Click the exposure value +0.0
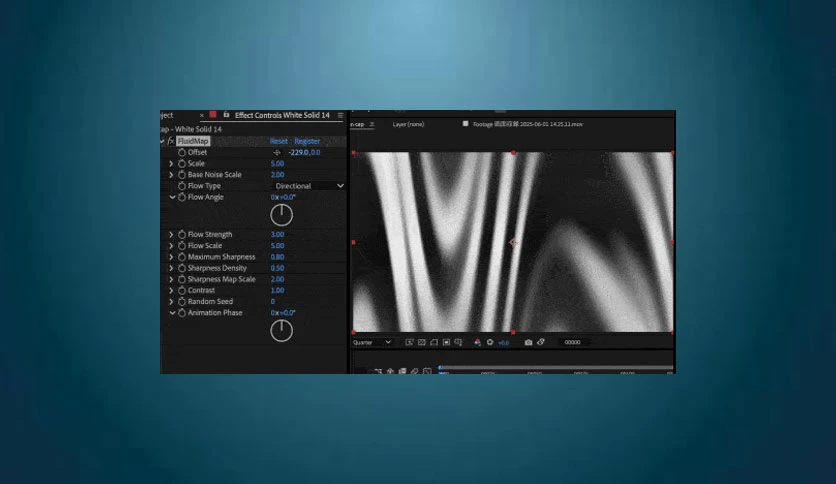The height and width of the screenshot is (484, 836). point(503,343)
